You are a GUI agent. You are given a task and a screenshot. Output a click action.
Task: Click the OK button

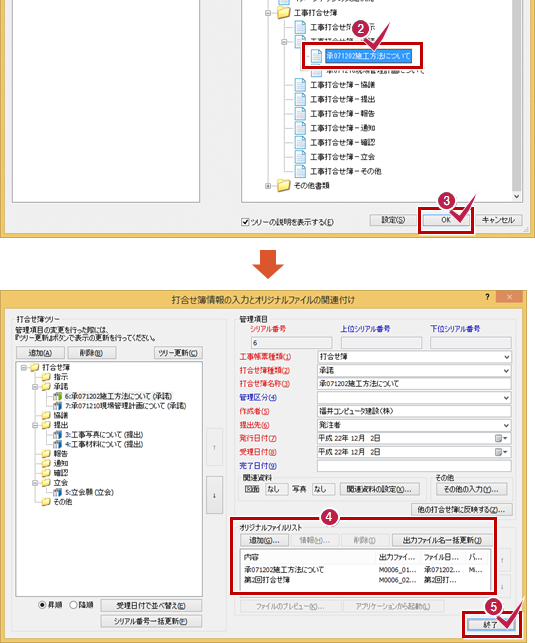point(446,220)
